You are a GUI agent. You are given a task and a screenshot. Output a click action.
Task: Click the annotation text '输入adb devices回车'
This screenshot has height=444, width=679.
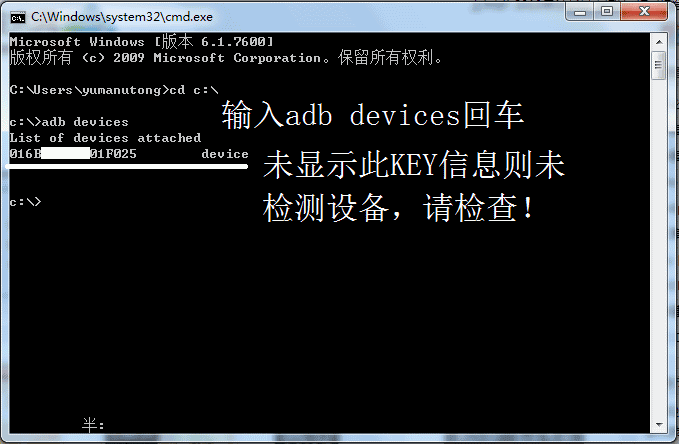[372, 115]
